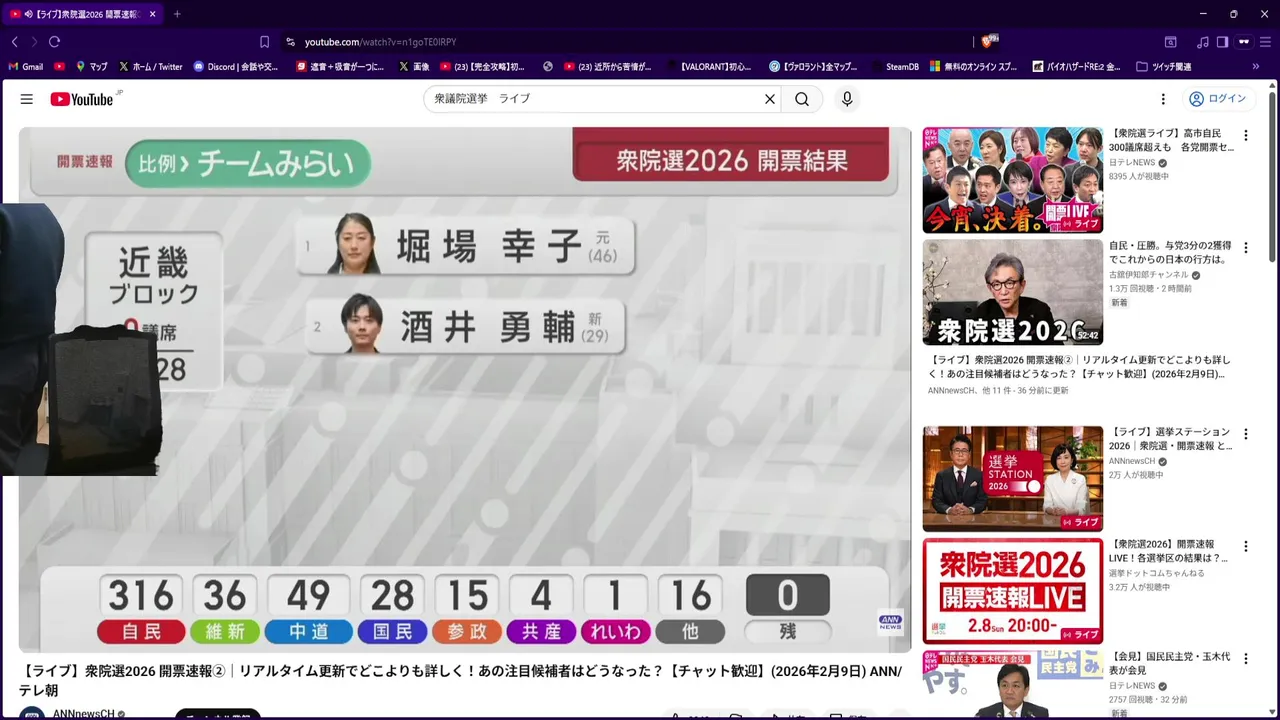The height and width of the screenshot is (720, 1280).
Task: Open the YouTube guide hamburger menu
Action: click(27, 99)
